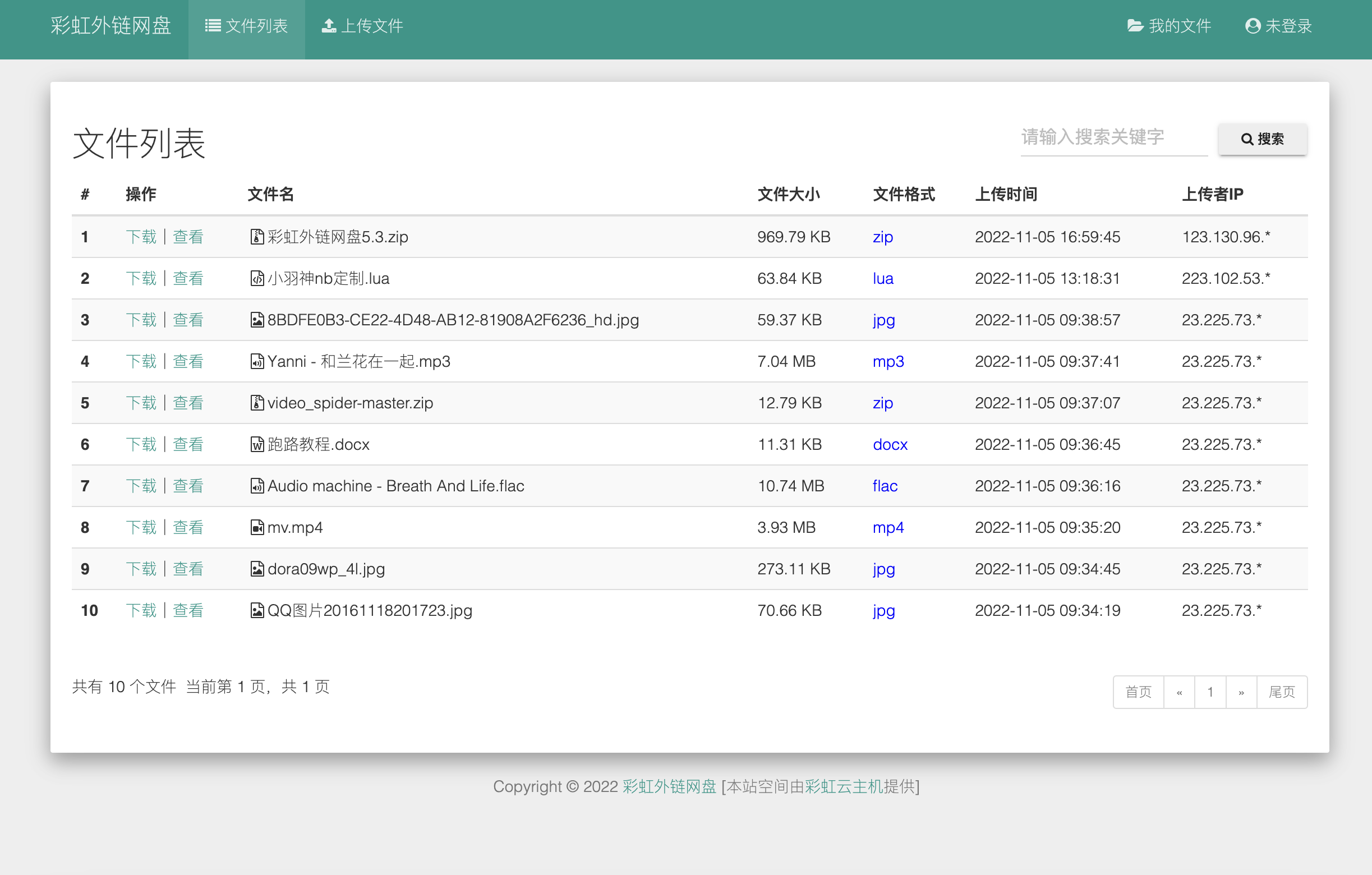The image size is (1372, 875).
Task: Click the upload time 2022-11-05 16:59:45
Action: [x=1047, y=236]
